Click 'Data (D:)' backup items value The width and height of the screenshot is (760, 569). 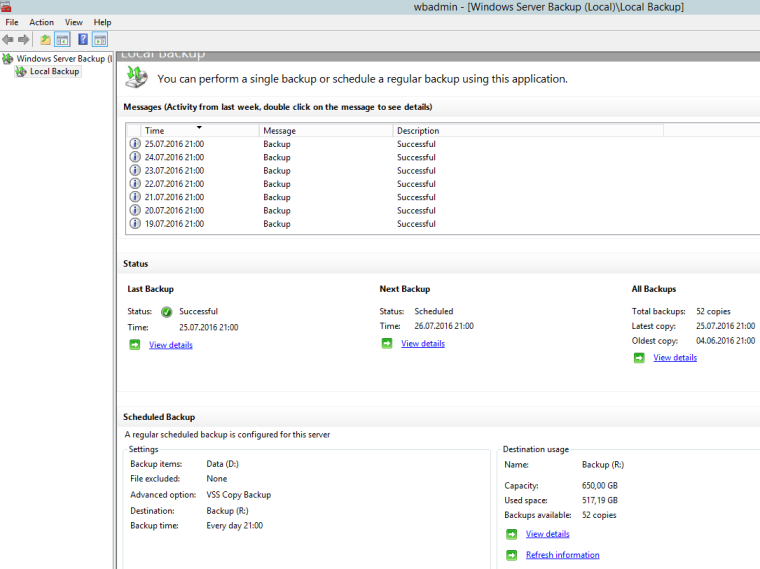pos(222,464)
